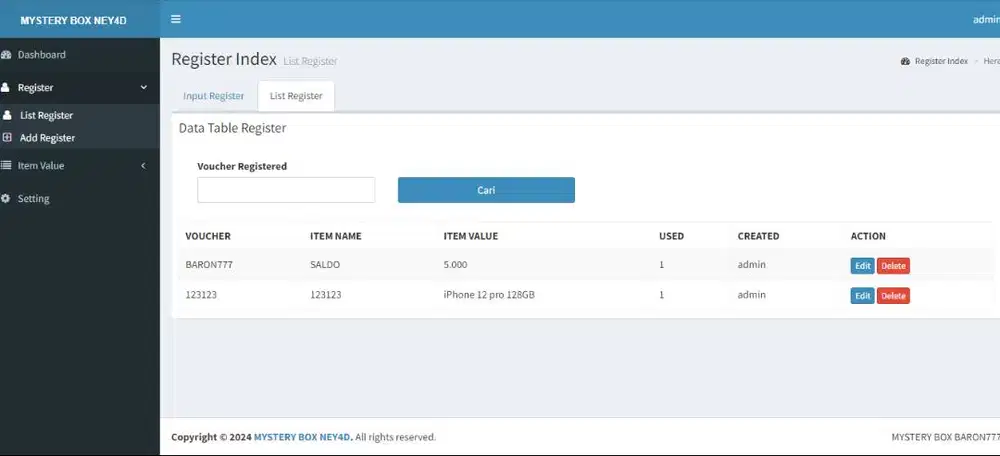Click the Cari search button
This screenshot has width=1000, height=456.
click(486, 190)
